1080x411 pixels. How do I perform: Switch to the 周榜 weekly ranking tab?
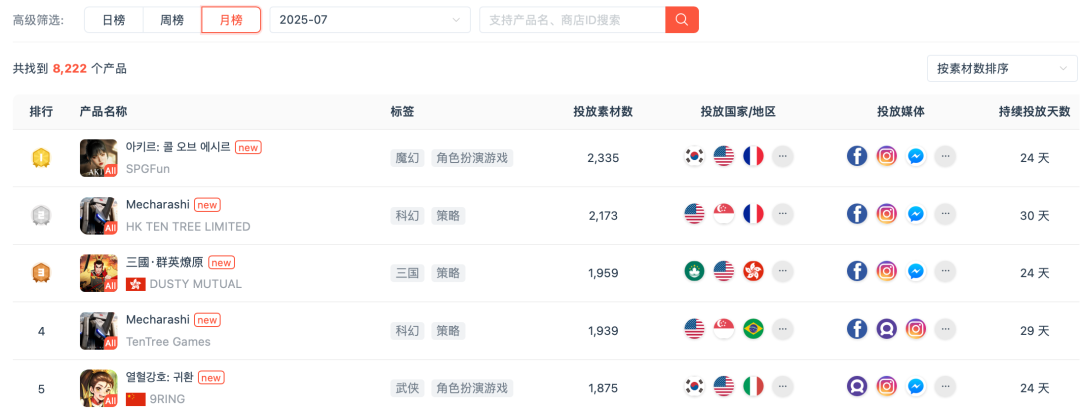coord(172,20)
